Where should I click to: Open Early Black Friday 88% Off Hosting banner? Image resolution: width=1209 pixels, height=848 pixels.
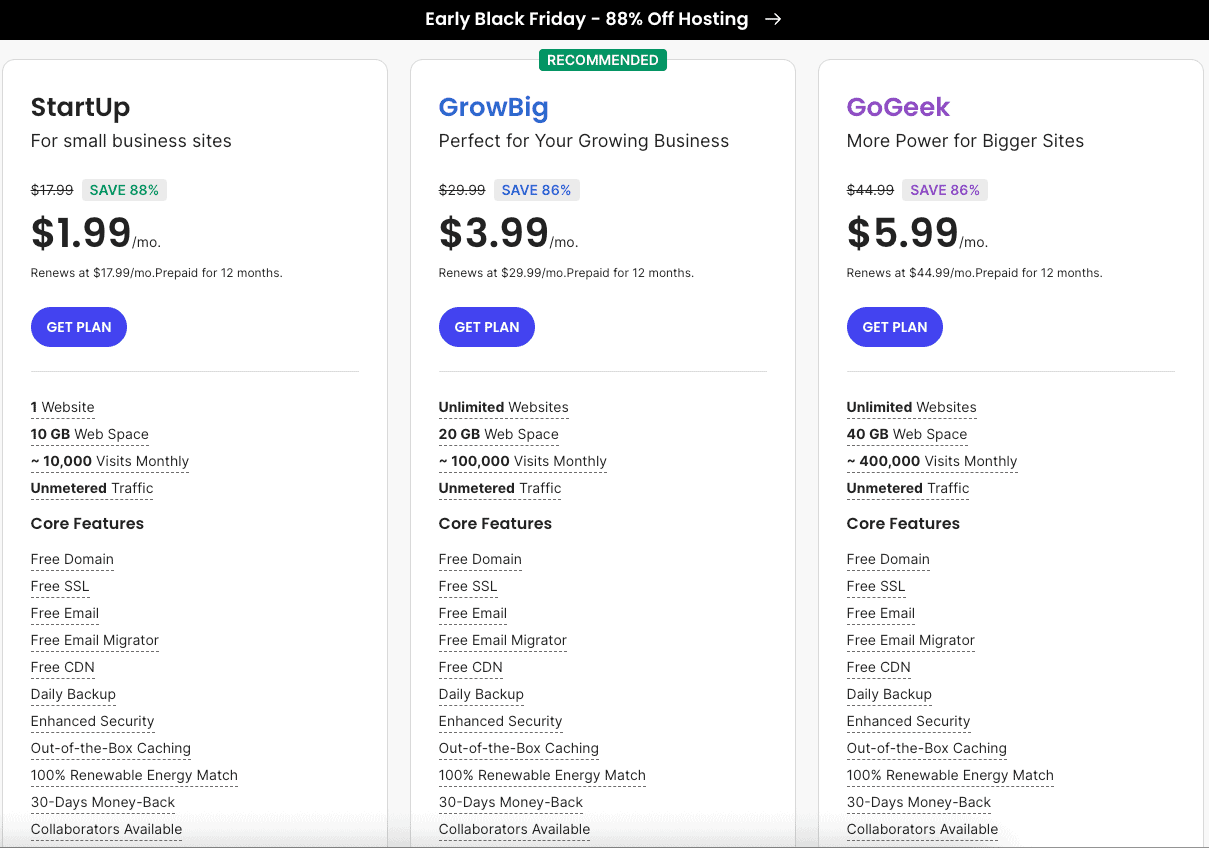(604, 19)
